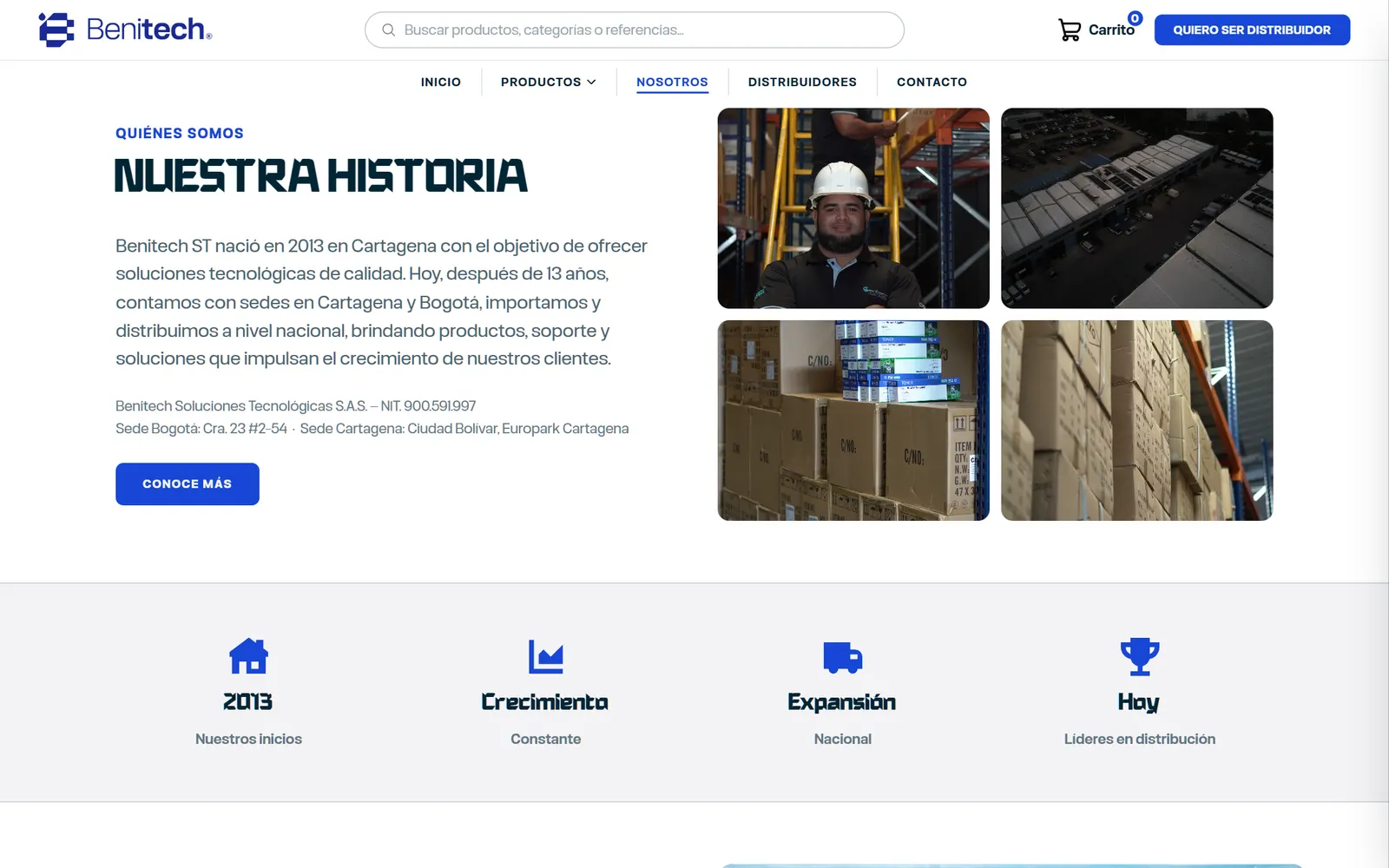
Task: Open the worker with helmet photo
Action: pos(853,208)
